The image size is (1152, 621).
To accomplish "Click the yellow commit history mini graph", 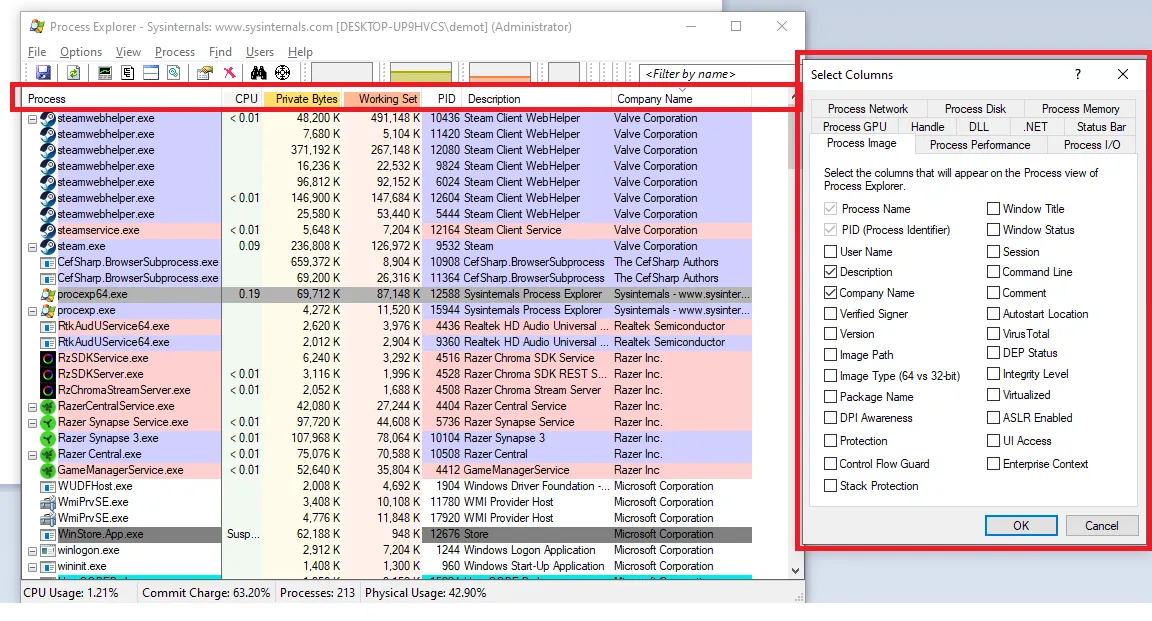I will (x=420, y=73).
